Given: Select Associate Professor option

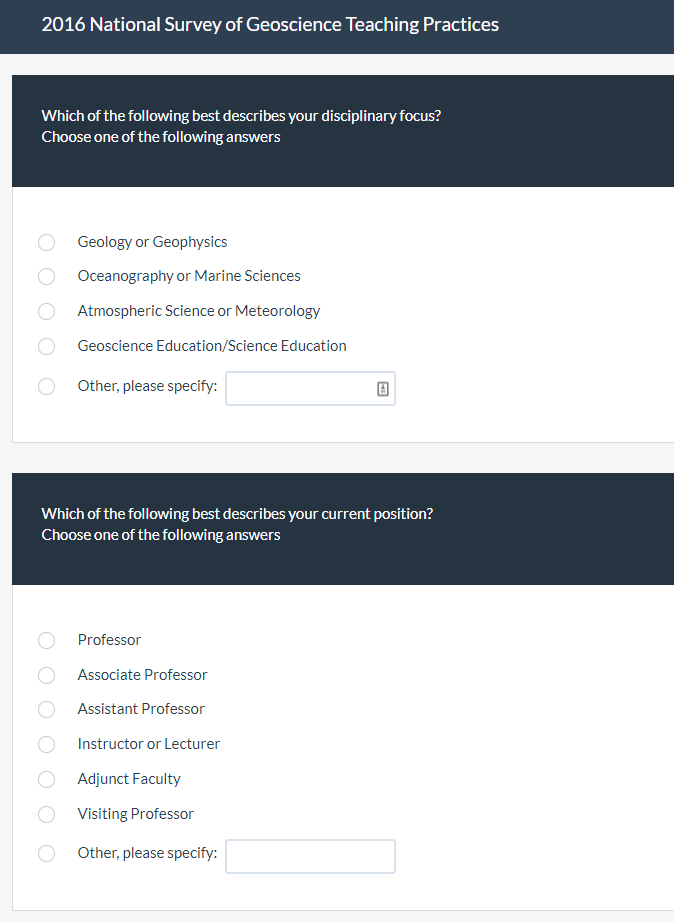Looking at the screenshot, I should (46, 675).
